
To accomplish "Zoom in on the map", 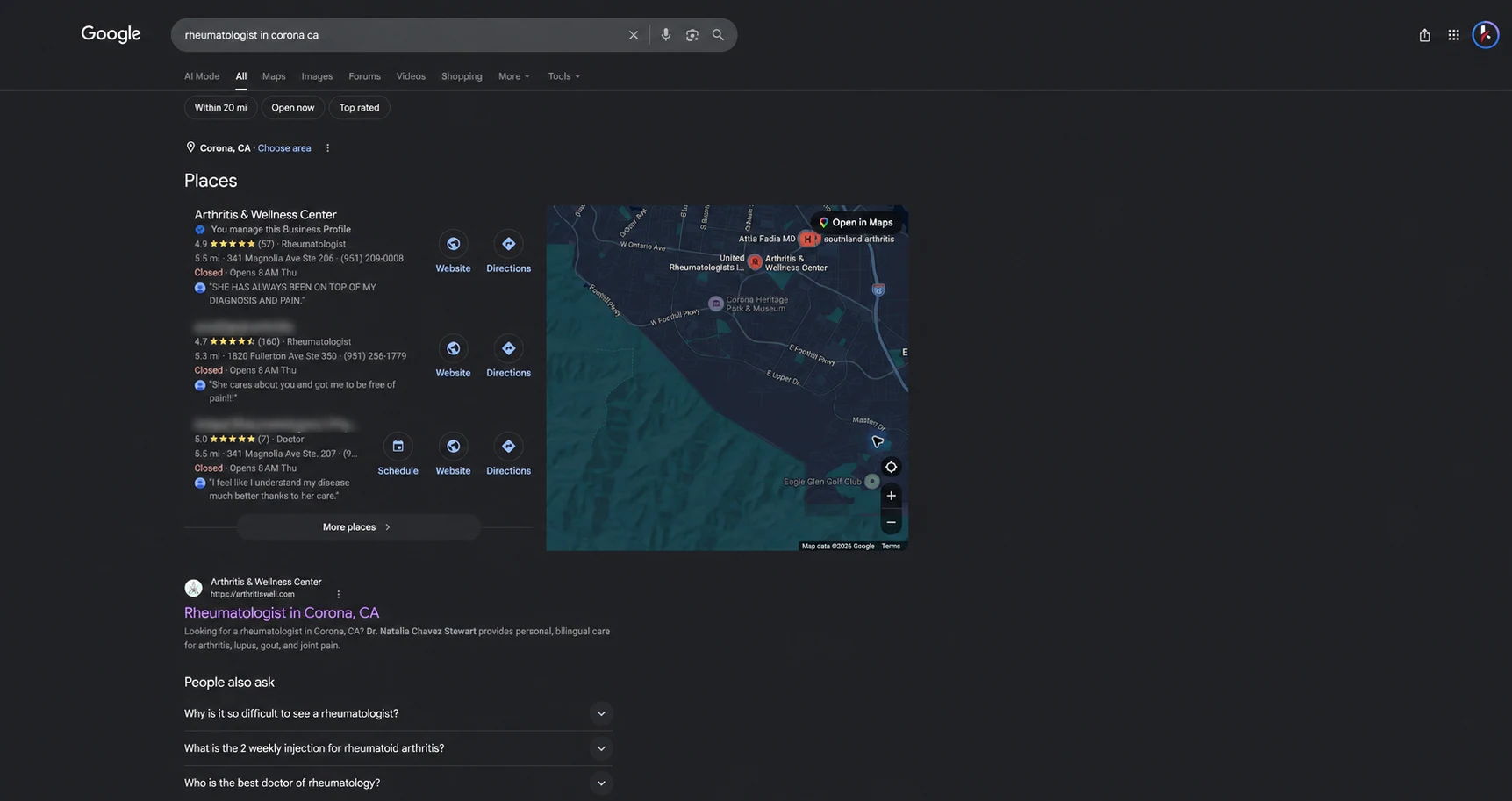I will tap(891, 496).
